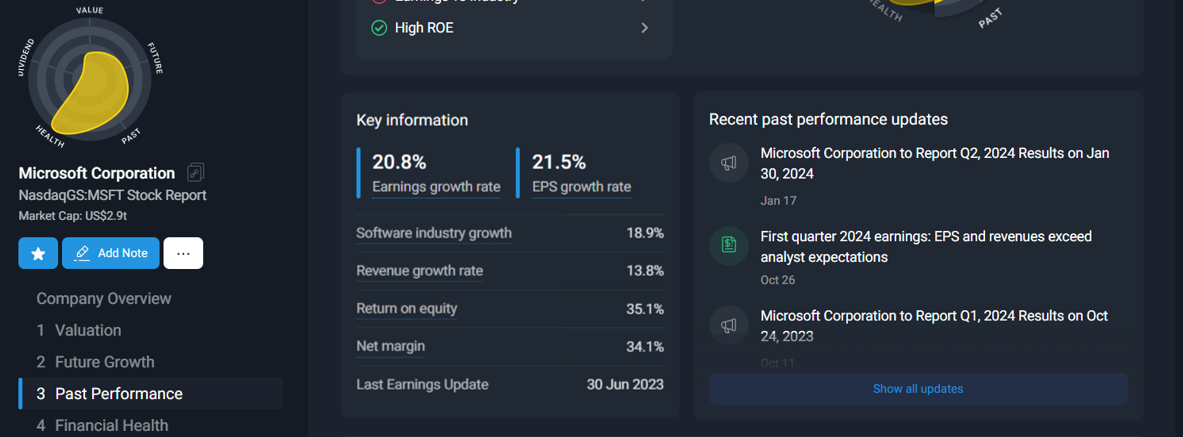Click the Revenue growth rate label
1183x437 pixels.
point(419,270)
